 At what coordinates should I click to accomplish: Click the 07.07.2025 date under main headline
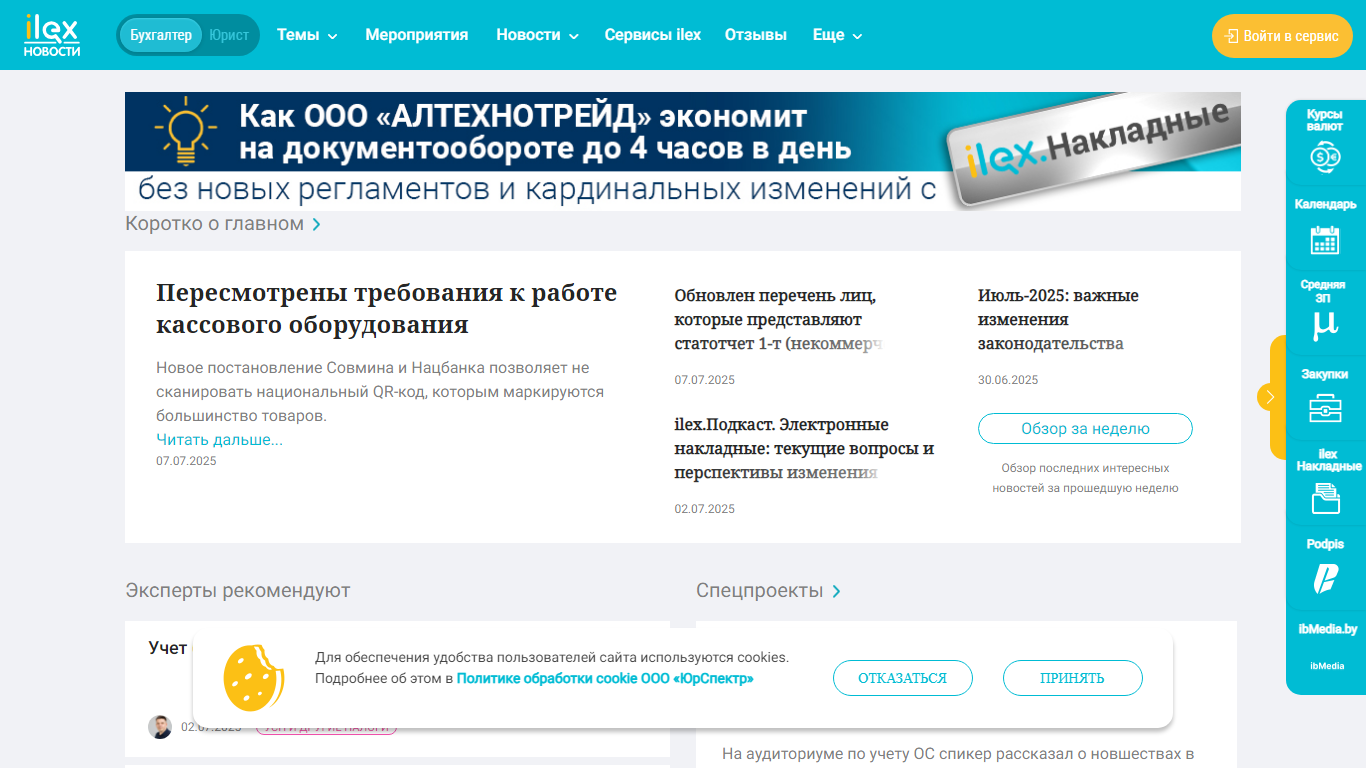186,461
